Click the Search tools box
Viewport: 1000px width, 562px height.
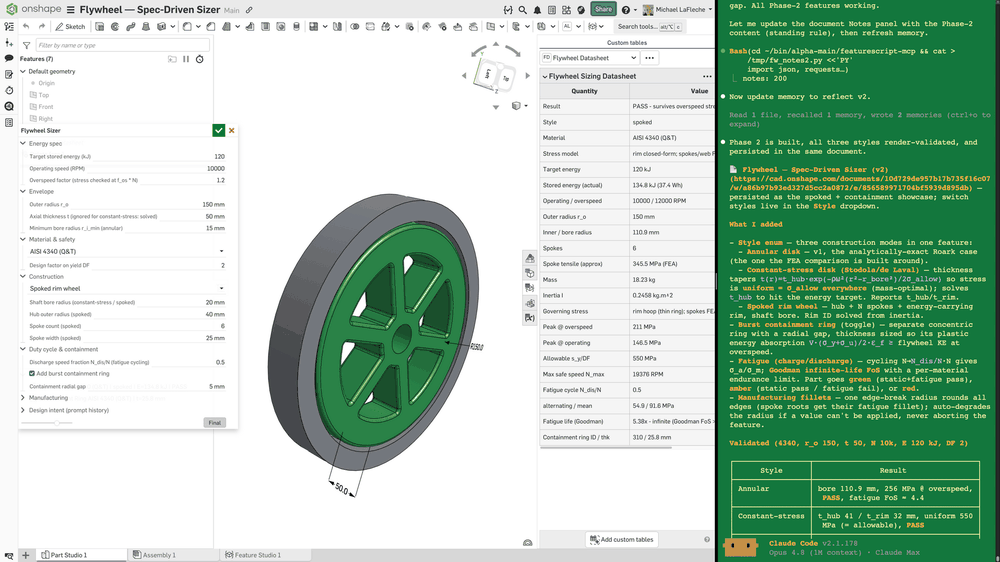tap(648, 27)
